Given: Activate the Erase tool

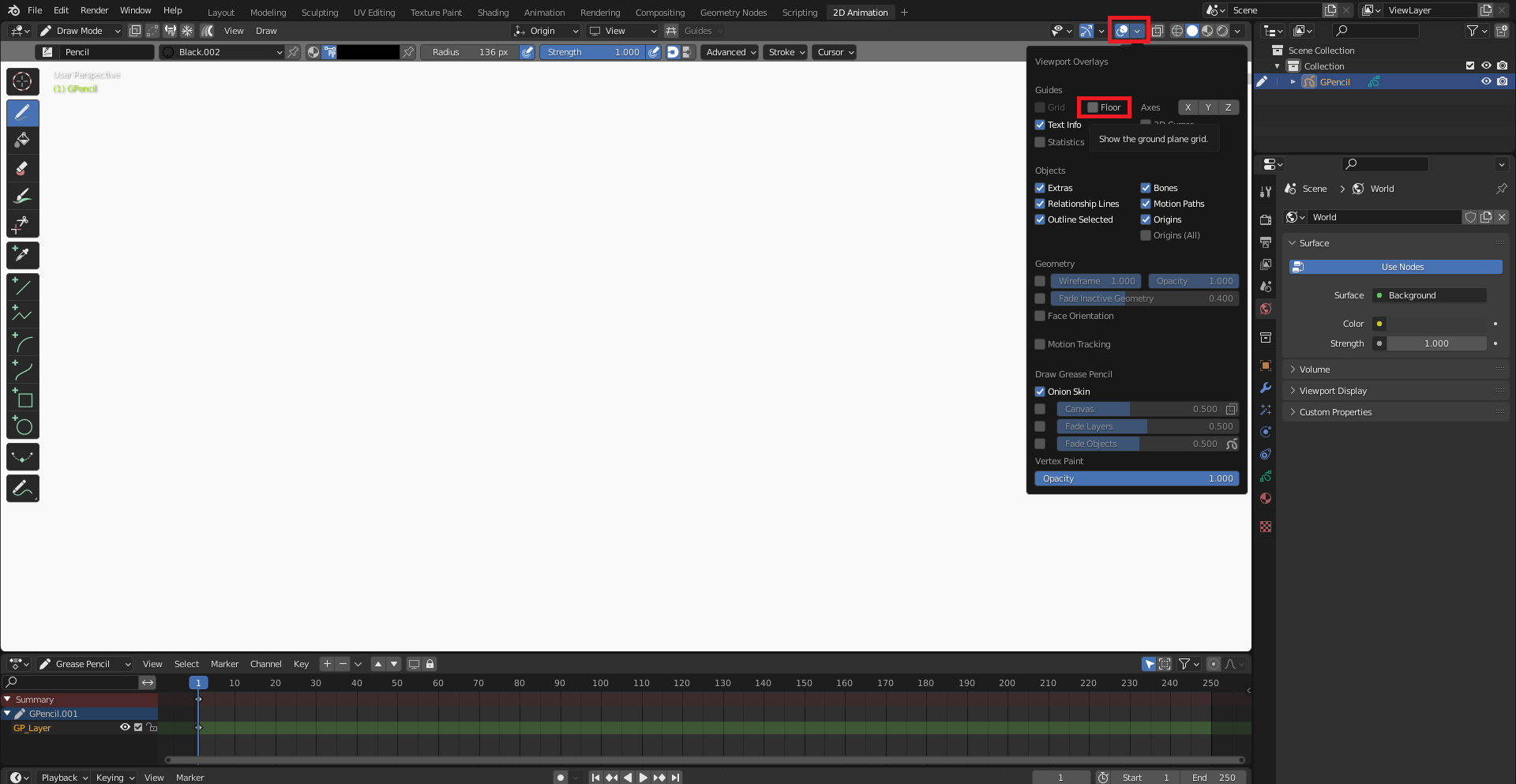Looking at the screenshot, I should [x=22, y=168].
